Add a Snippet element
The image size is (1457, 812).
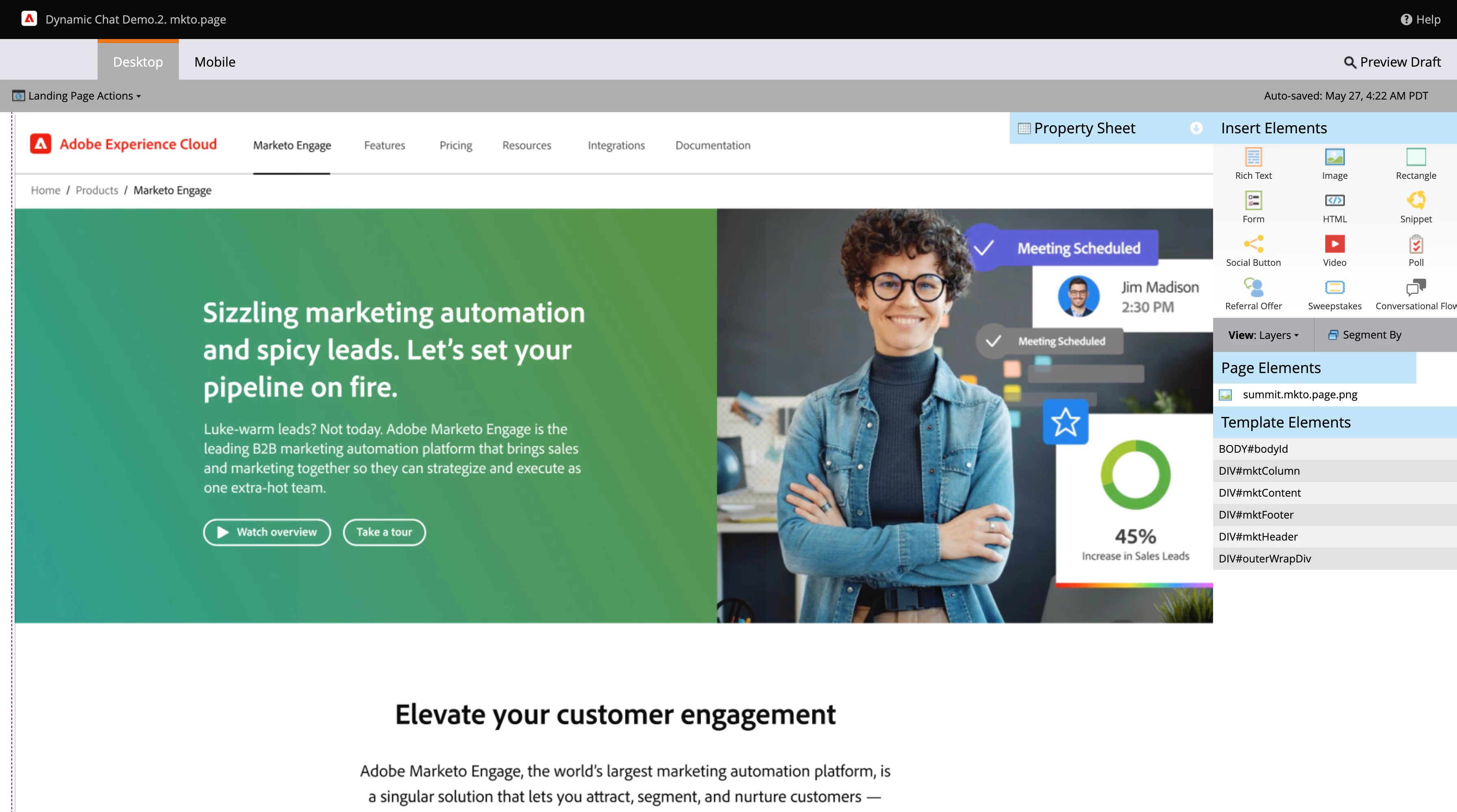coord(1416,207)
